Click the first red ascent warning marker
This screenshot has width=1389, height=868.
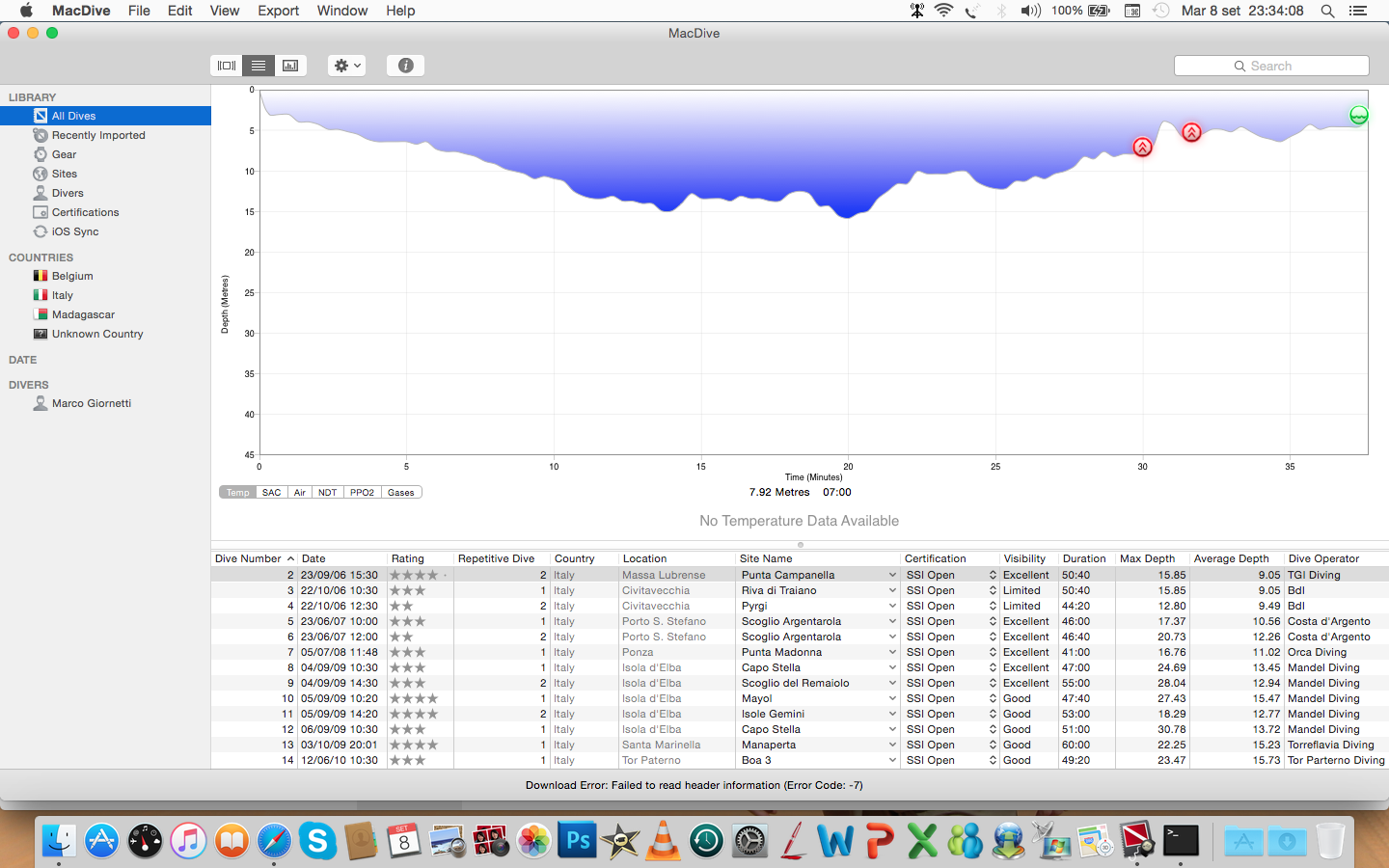1142,148
